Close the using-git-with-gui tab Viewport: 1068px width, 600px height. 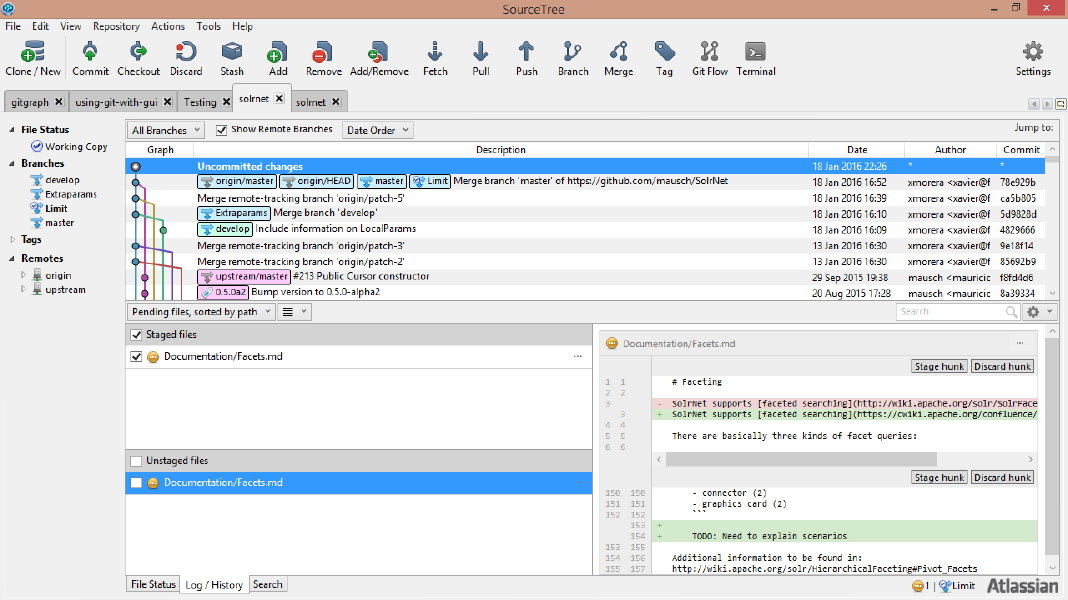[x=168, y=101]
